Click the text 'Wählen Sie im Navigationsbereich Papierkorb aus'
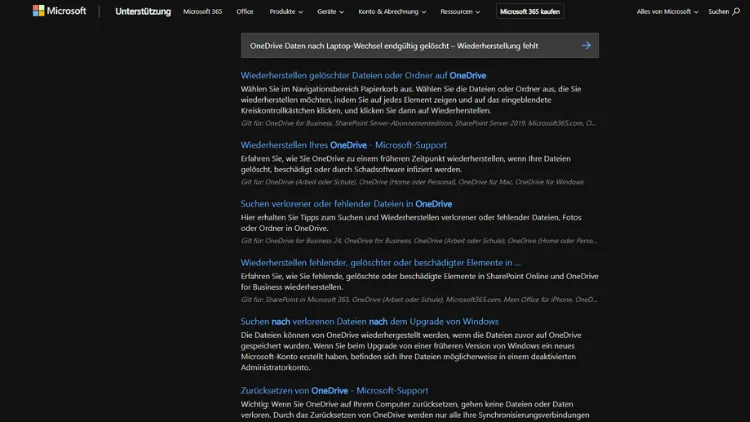The height and width of the screenshot is (422, 750). (x=327, y=89)
